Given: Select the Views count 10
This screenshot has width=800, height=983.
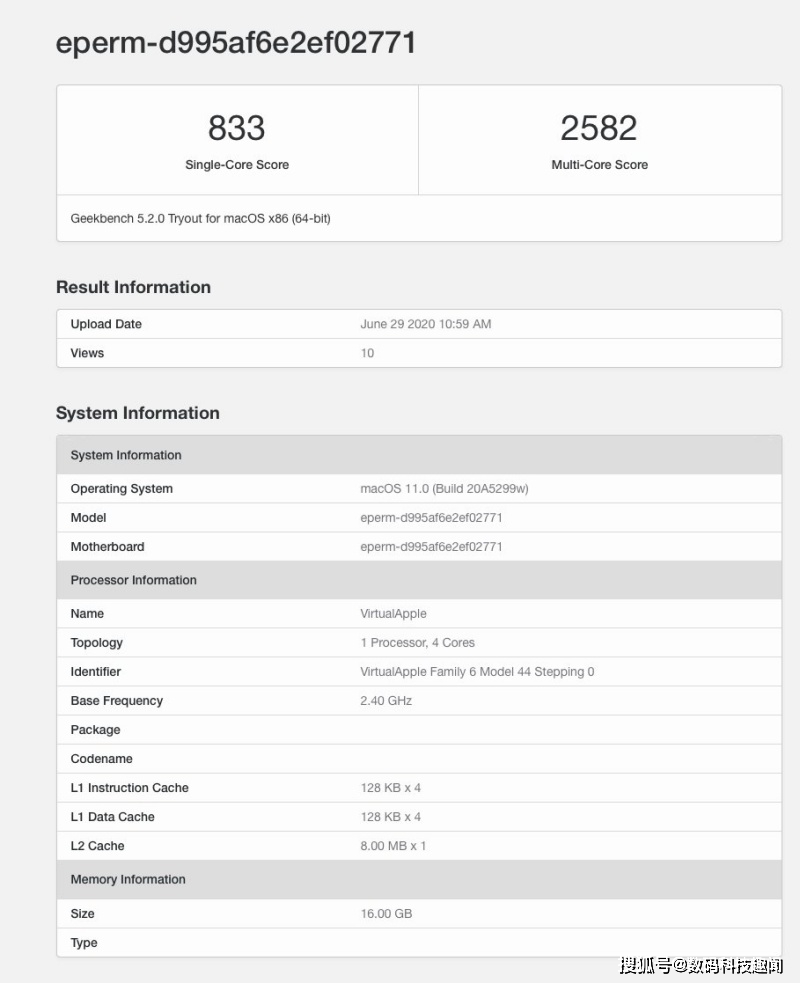Looking at the screenshot, I should point(367,353).
